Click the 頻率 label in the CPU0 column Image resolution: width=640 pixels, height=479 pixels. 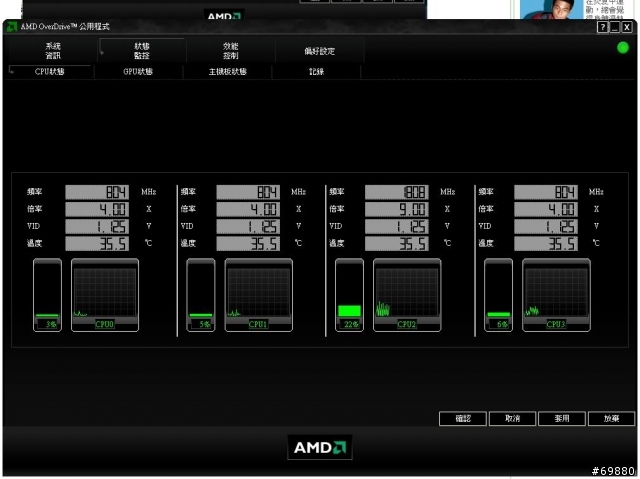35,192
